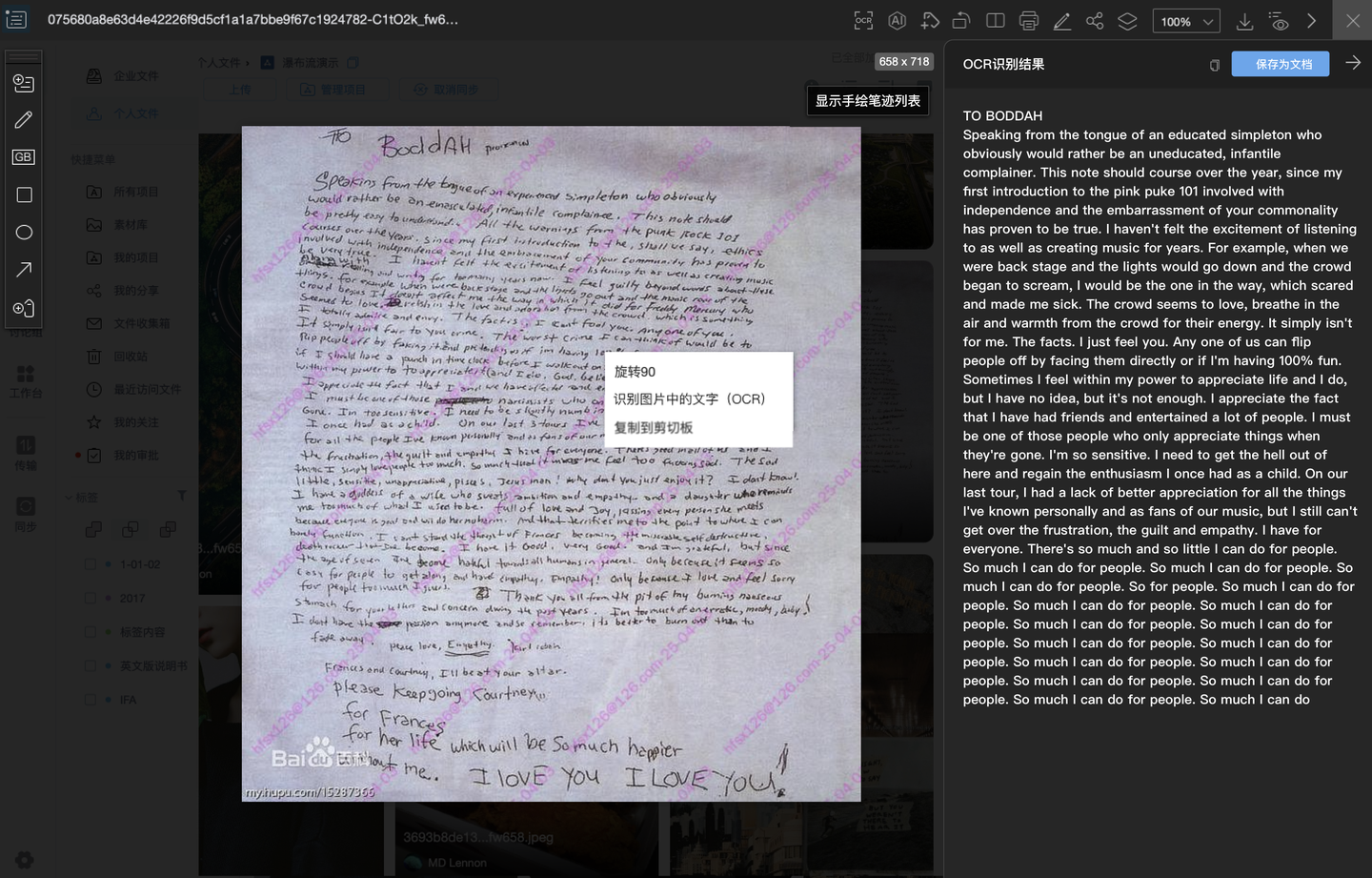Download the file with the download icon
1372x878 pixels.
1244,21
